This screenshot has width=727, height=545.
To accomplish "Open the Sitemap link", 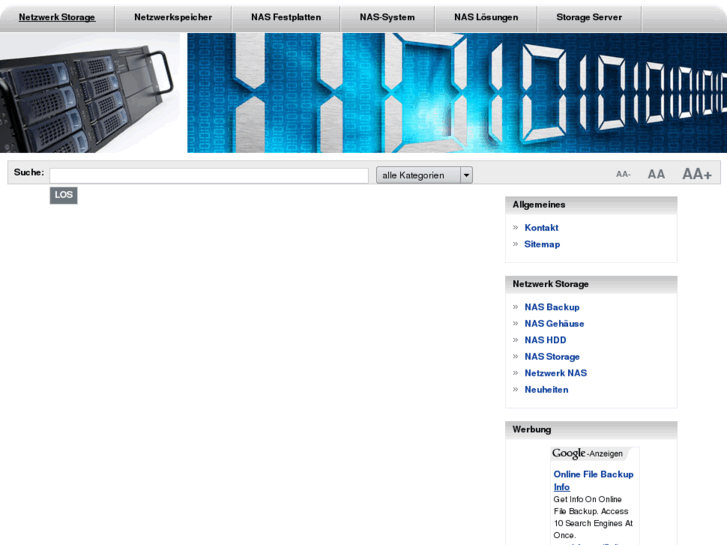I will point(542,244).
